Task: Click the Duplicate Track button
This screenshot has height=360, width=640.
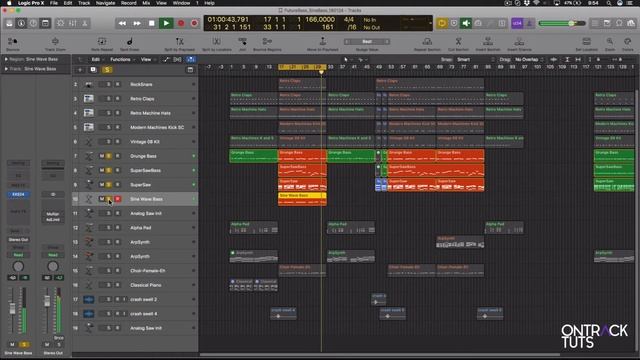Action: [93, 70]
